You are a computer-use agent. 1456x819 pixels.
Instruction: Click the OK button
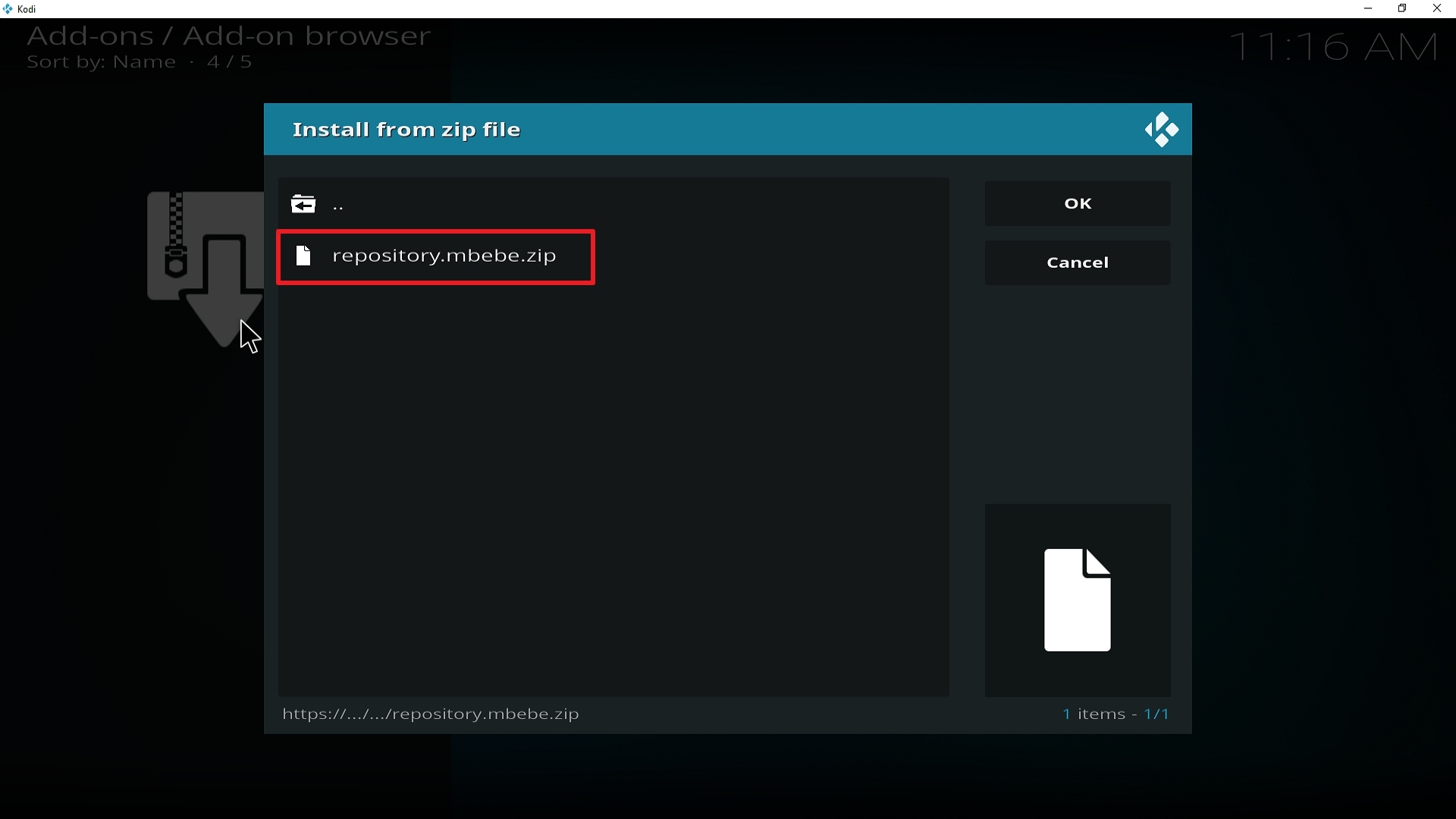pyautogui.click(x=1078, y=203)
